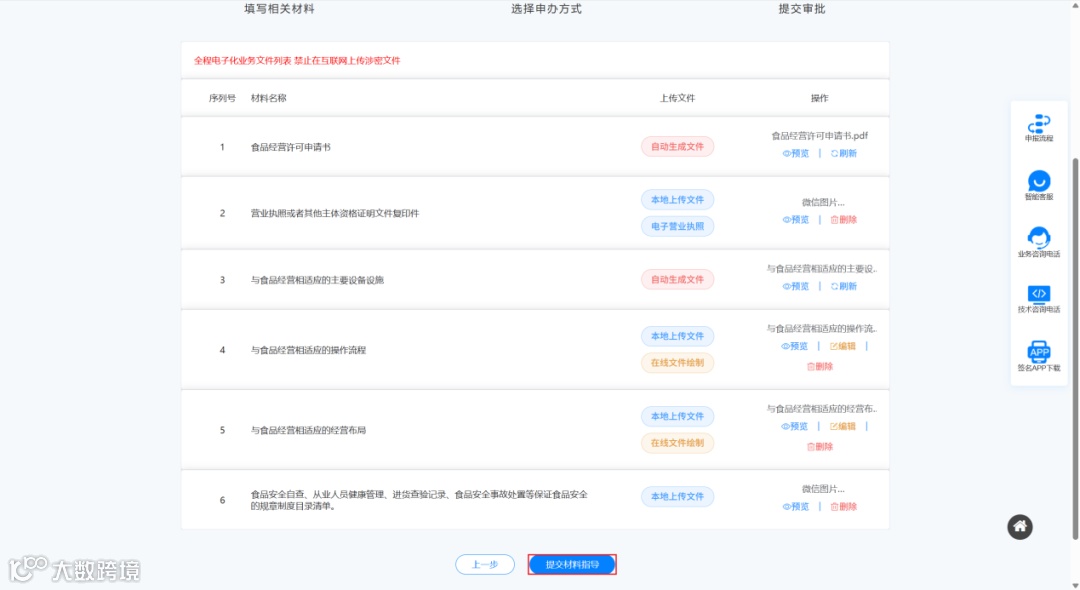Open the 签名APP下载 download icon

click(x=1039, y=352)
